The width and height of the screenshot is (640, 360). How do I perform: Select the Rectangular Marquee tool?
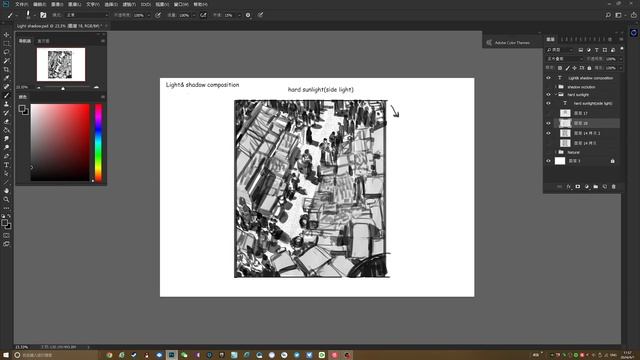point(7,43)
